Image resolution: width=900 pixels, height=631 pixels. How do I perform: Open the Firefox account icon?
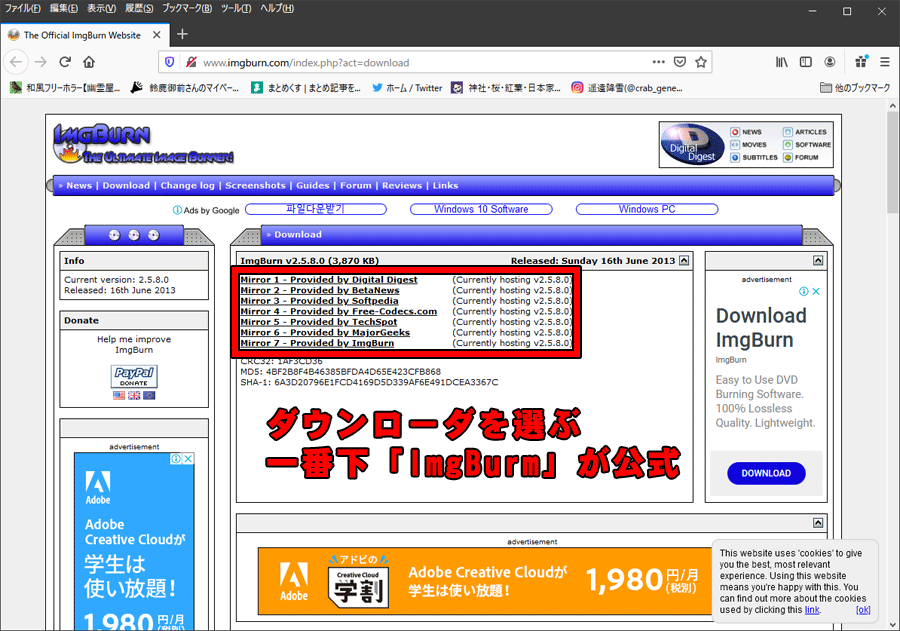coord(830,62)
